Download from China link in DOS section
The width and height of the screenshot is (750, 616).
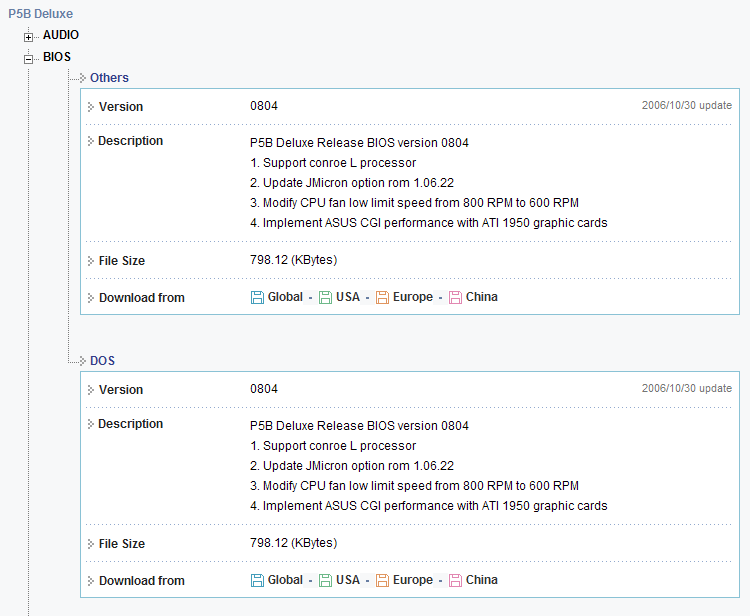tap(482, 580)
